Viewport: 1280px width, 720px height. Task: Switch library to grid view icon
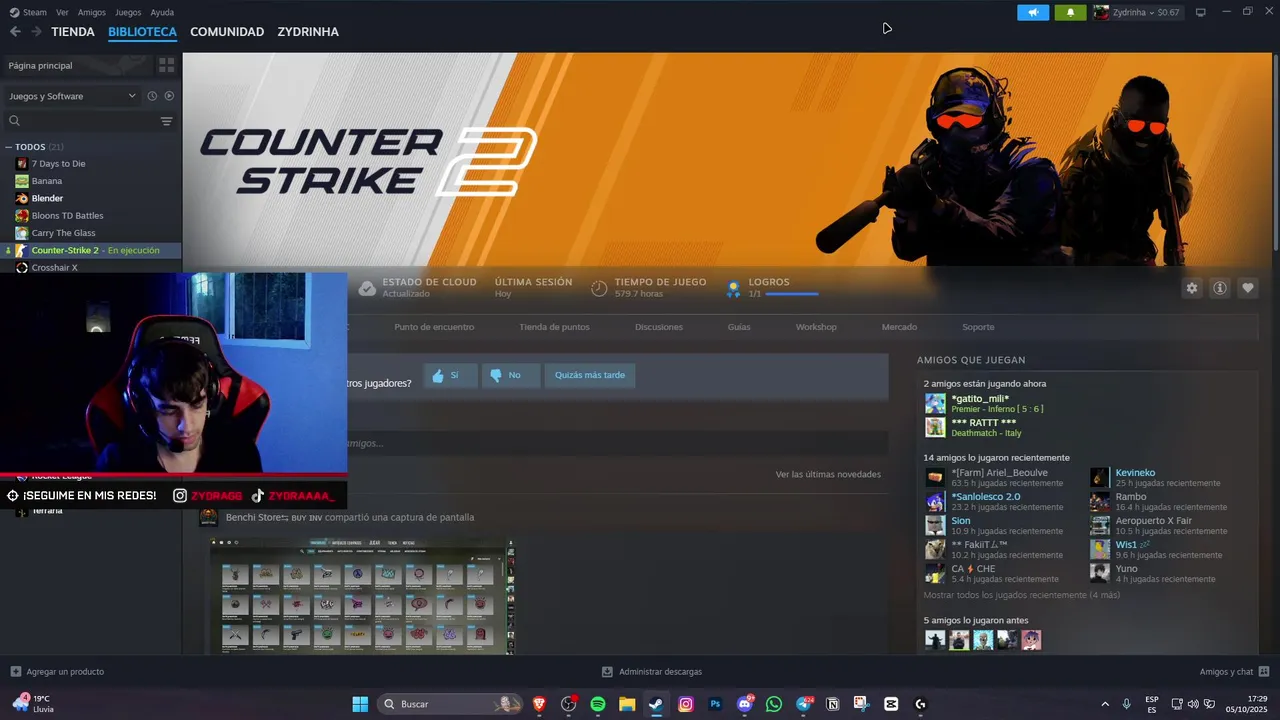(x=166, y=65)
